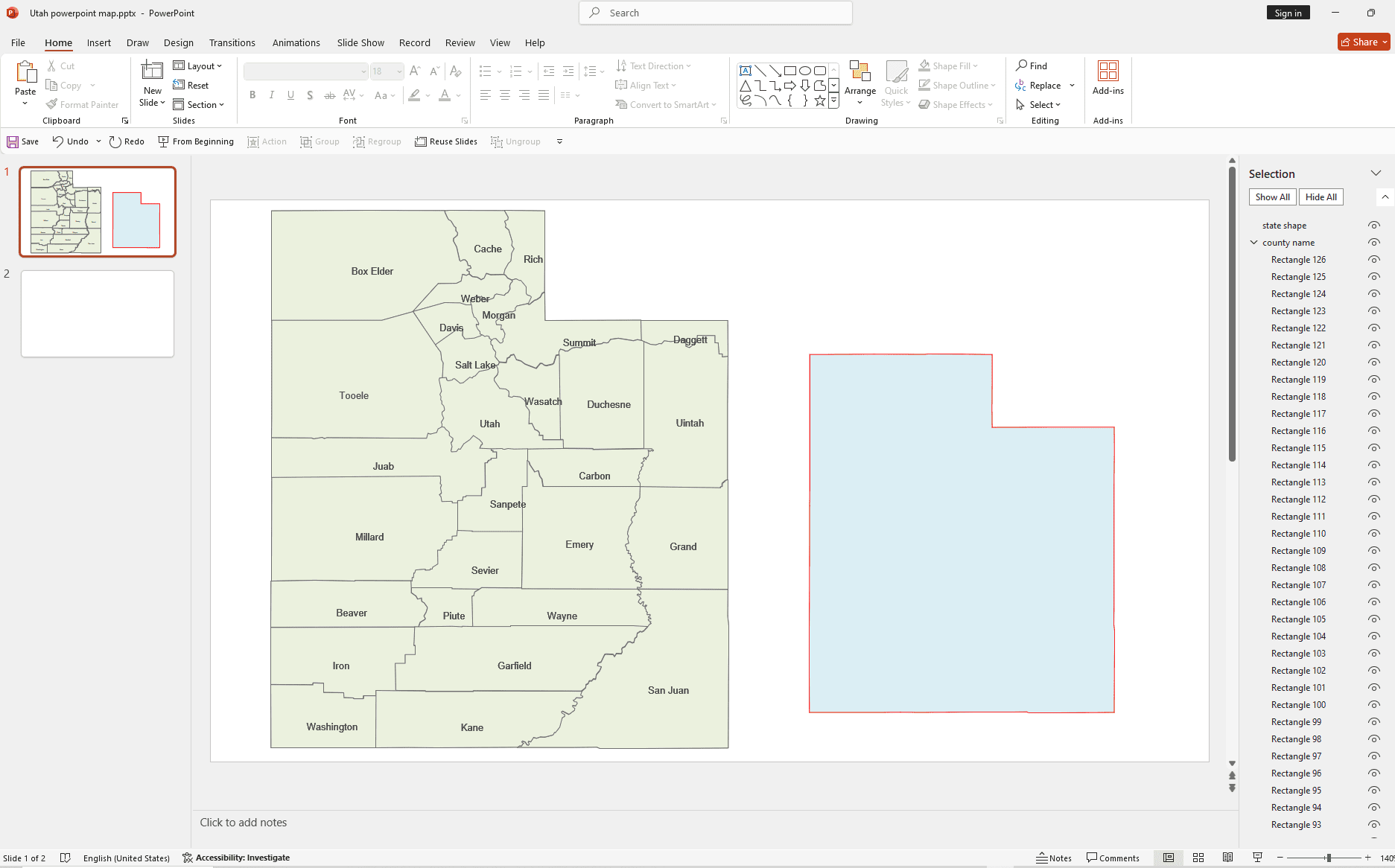Click the Redo icon

(x=115, y=141)
